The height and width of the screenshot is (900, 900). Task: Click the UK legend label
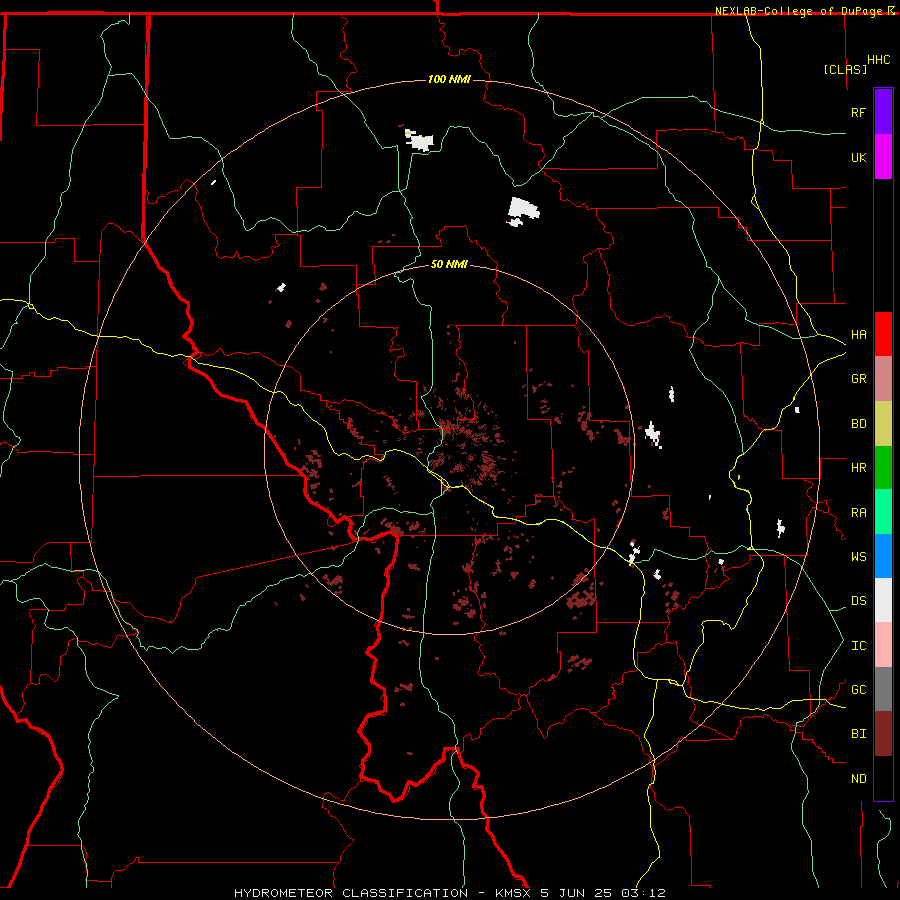pos(858,157)
